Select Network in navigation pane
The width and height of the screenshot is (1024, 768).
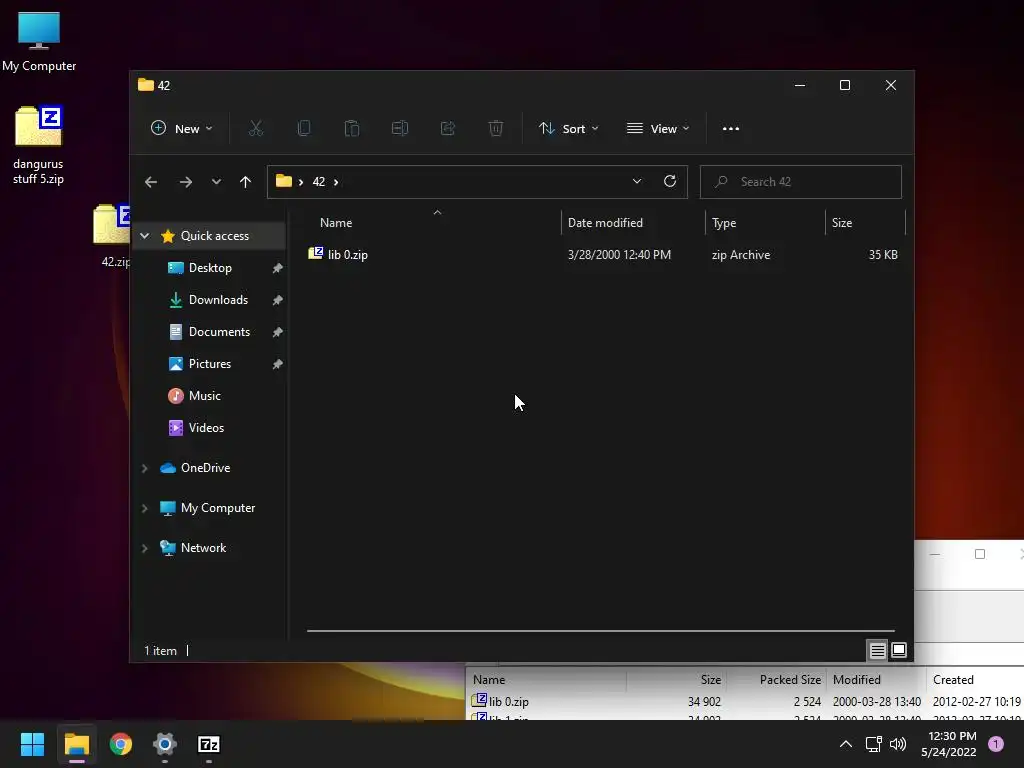tap(203, 548)
